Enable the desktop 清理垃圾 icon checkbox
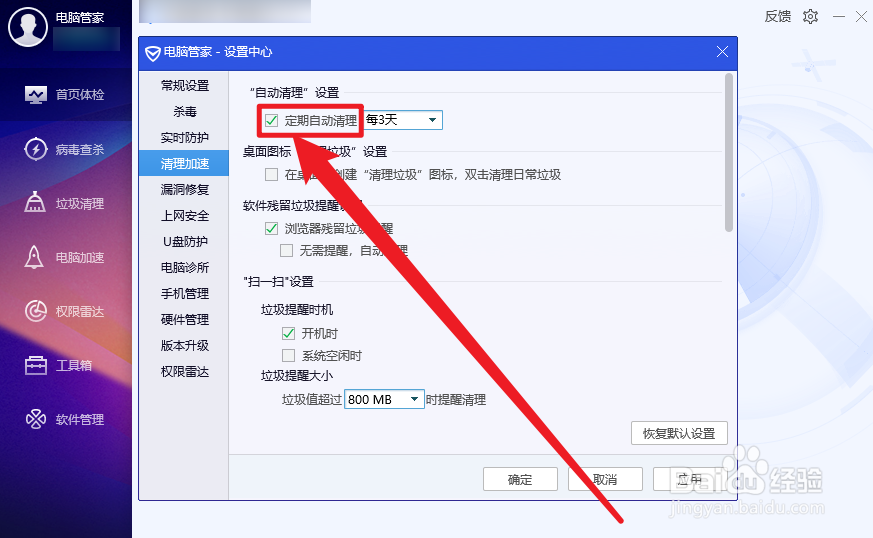The image size is (873, 538). click(x=272, y=175)
